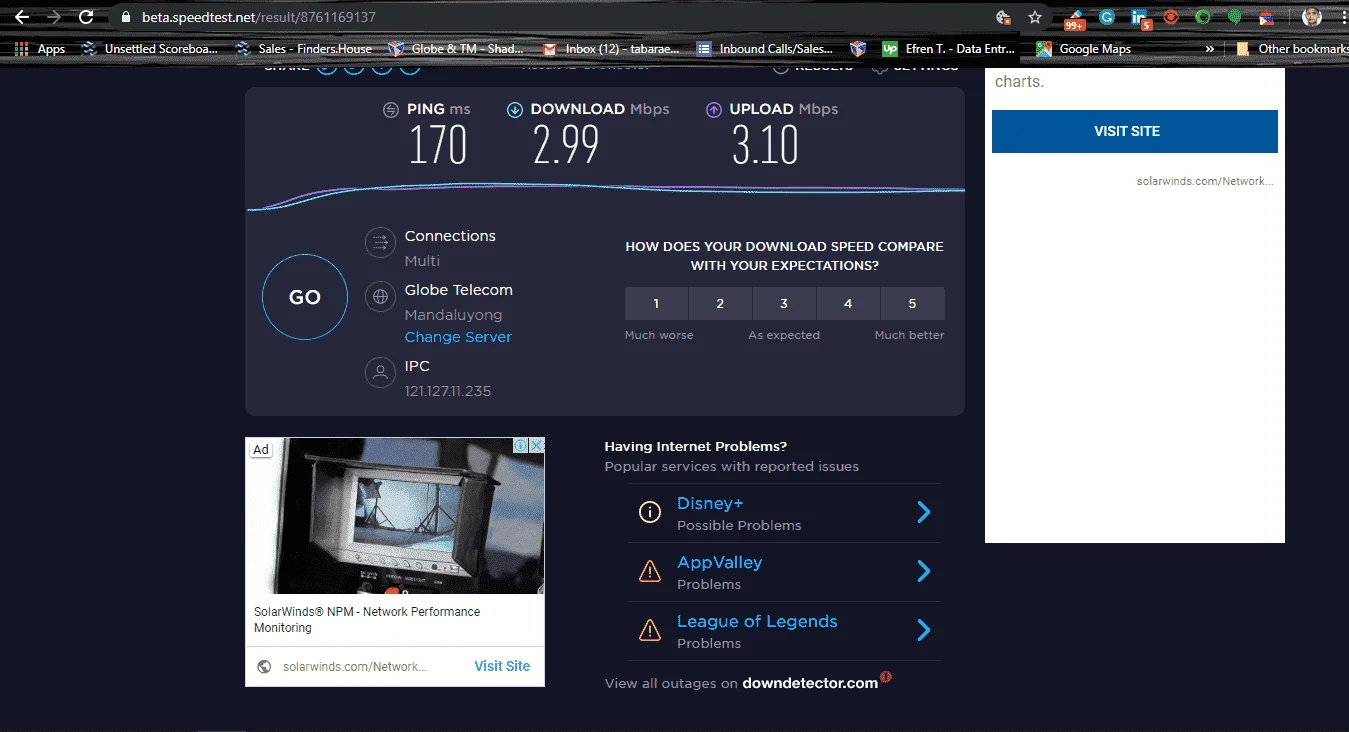Screen dimensions: 1349x732
Task: Expand the League of Legends row chevron
Action: (x=924, y=630)
